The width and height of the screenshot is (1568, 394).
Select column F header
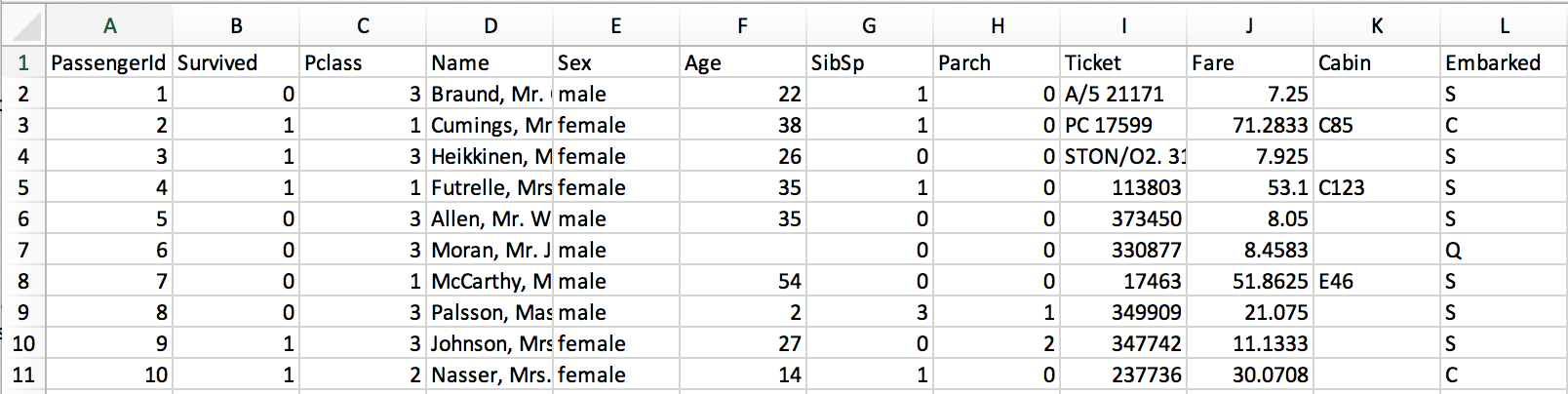click(x=743, y=26)
